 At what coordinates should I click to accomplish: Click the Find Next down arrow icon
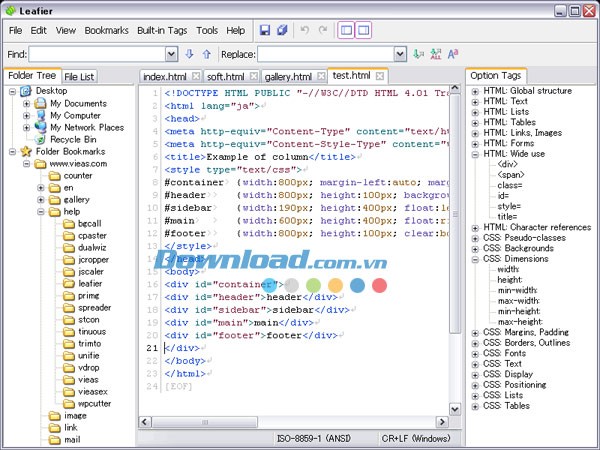click(x=189, y=54)
